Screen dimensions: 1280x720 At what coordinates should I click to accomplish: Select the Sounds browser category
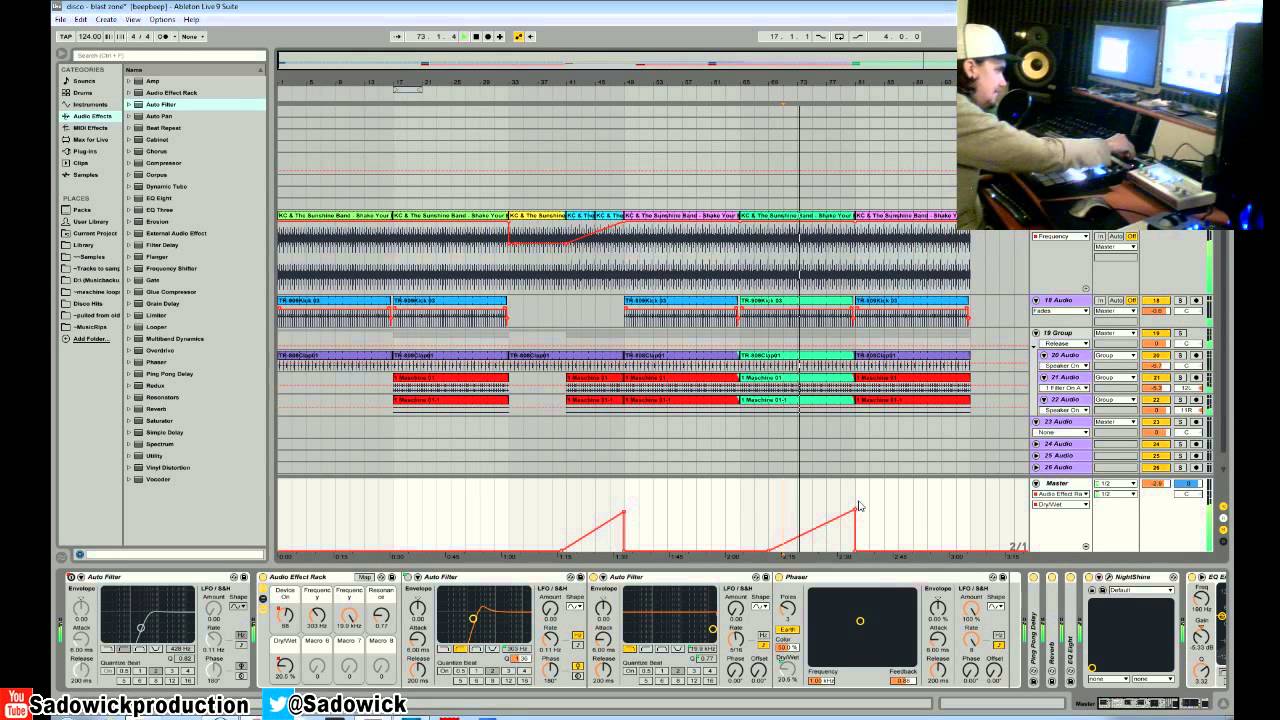click(84, 81)
